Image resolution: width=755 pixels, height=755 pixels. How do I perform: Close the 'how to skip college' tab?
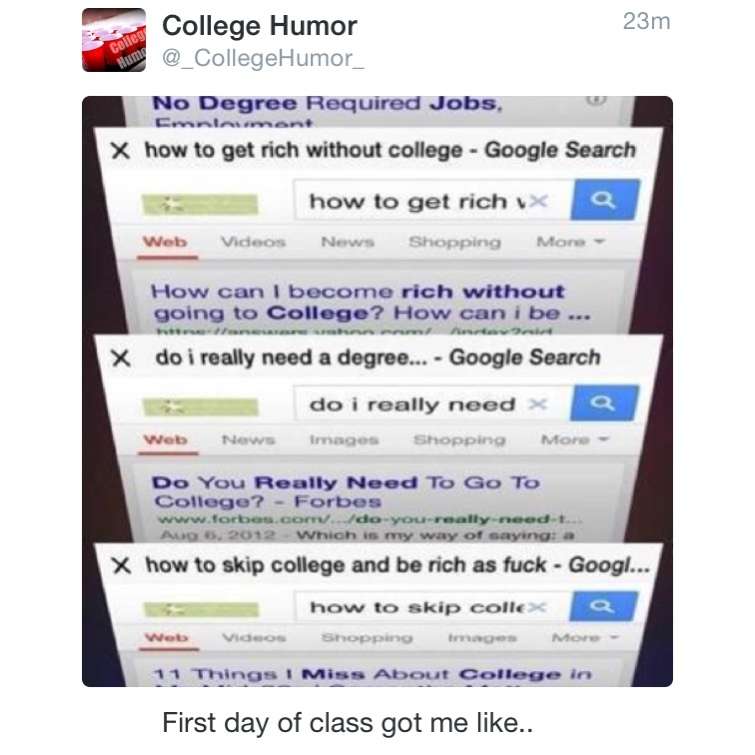tap(121, 565)
